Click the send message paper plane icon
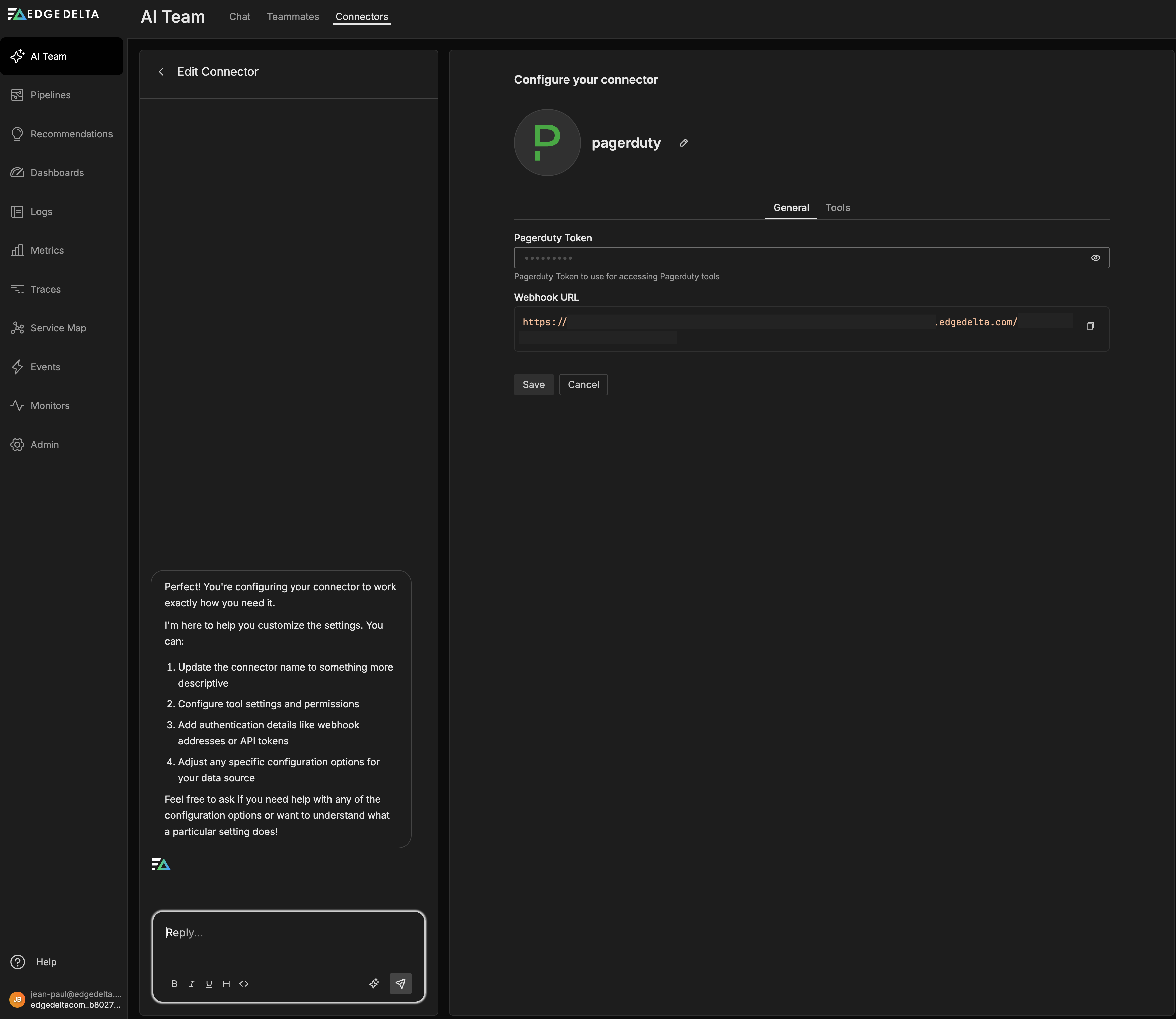 click(400, 983)
